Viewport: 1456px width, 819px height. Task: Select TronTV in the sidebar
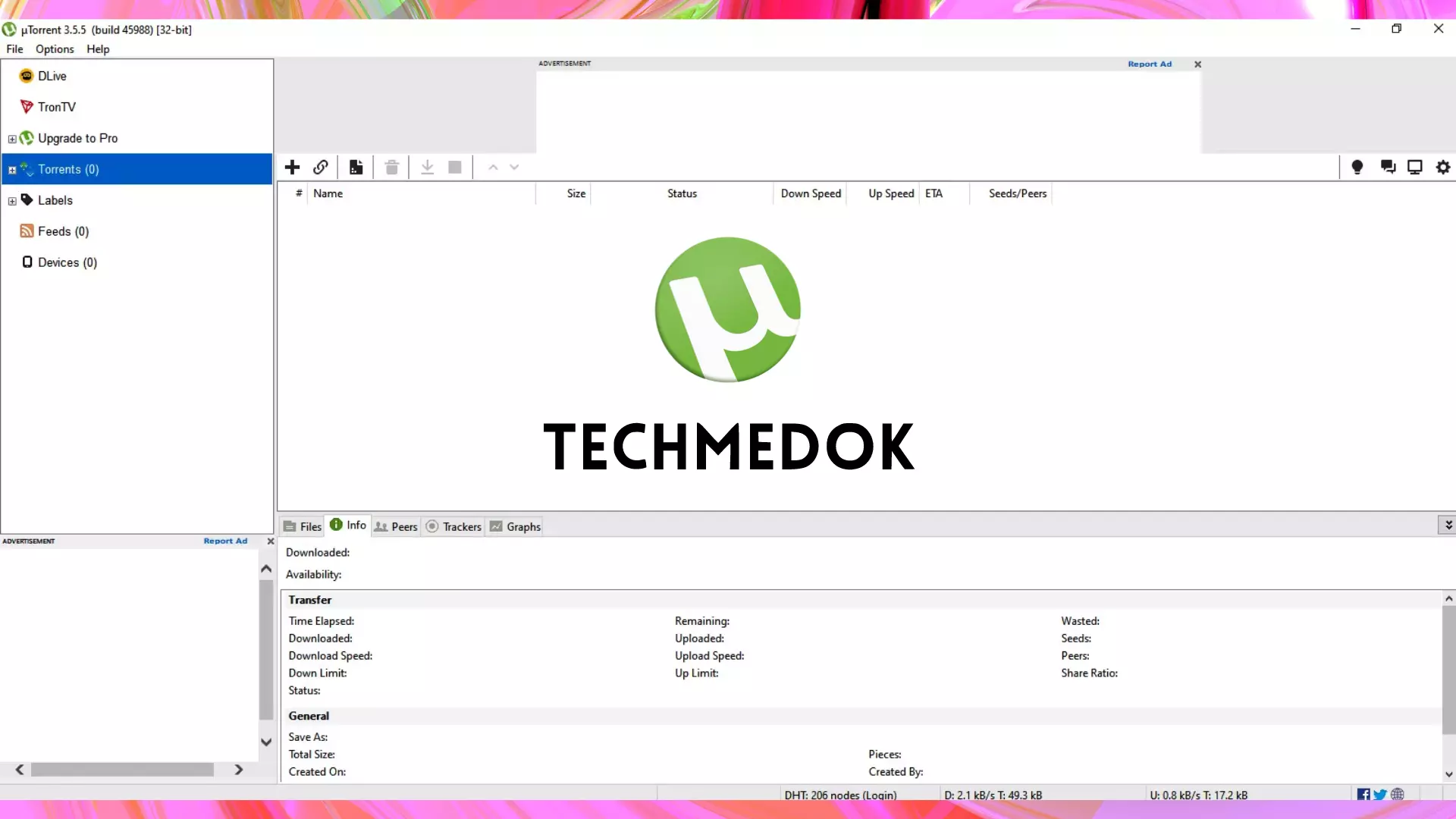[x=136, y=107]
